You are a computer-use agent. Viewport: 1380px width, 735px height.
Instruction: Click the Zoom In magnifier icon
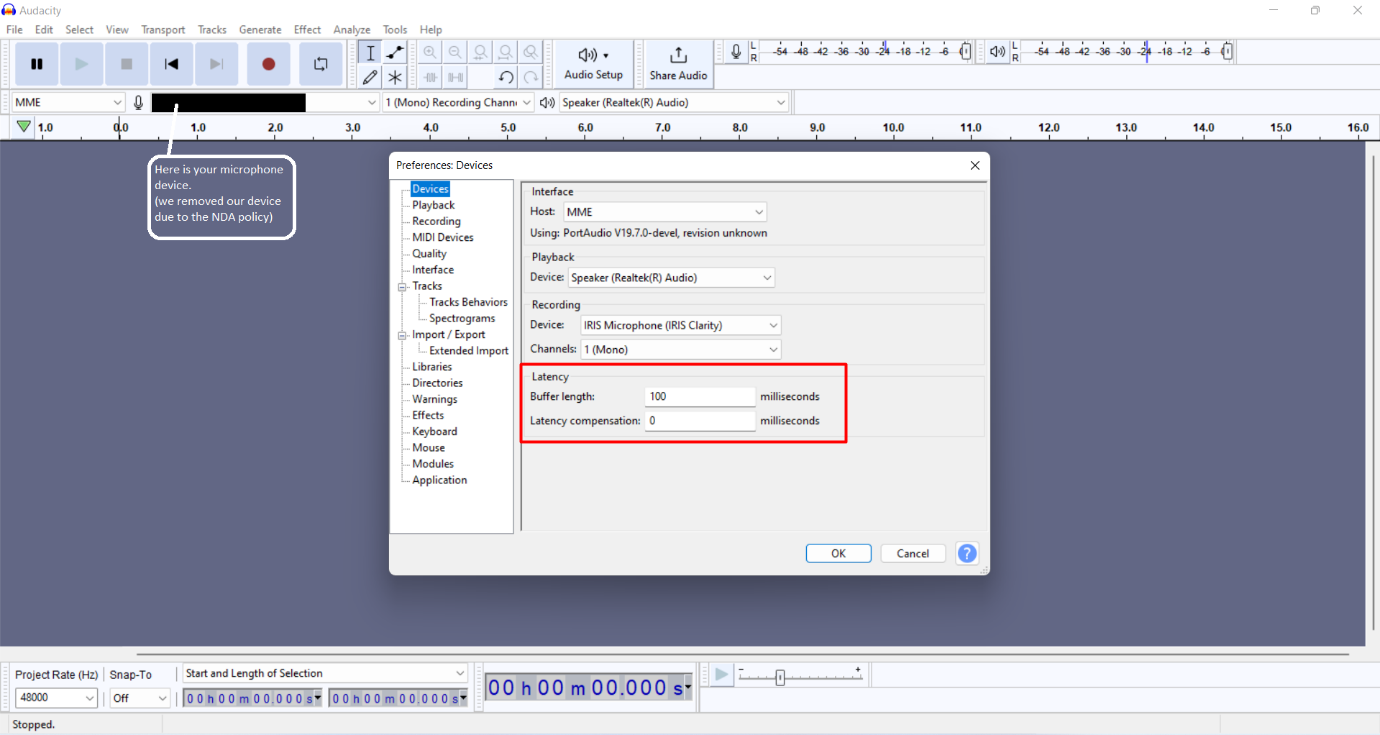[x=430, y=53]
